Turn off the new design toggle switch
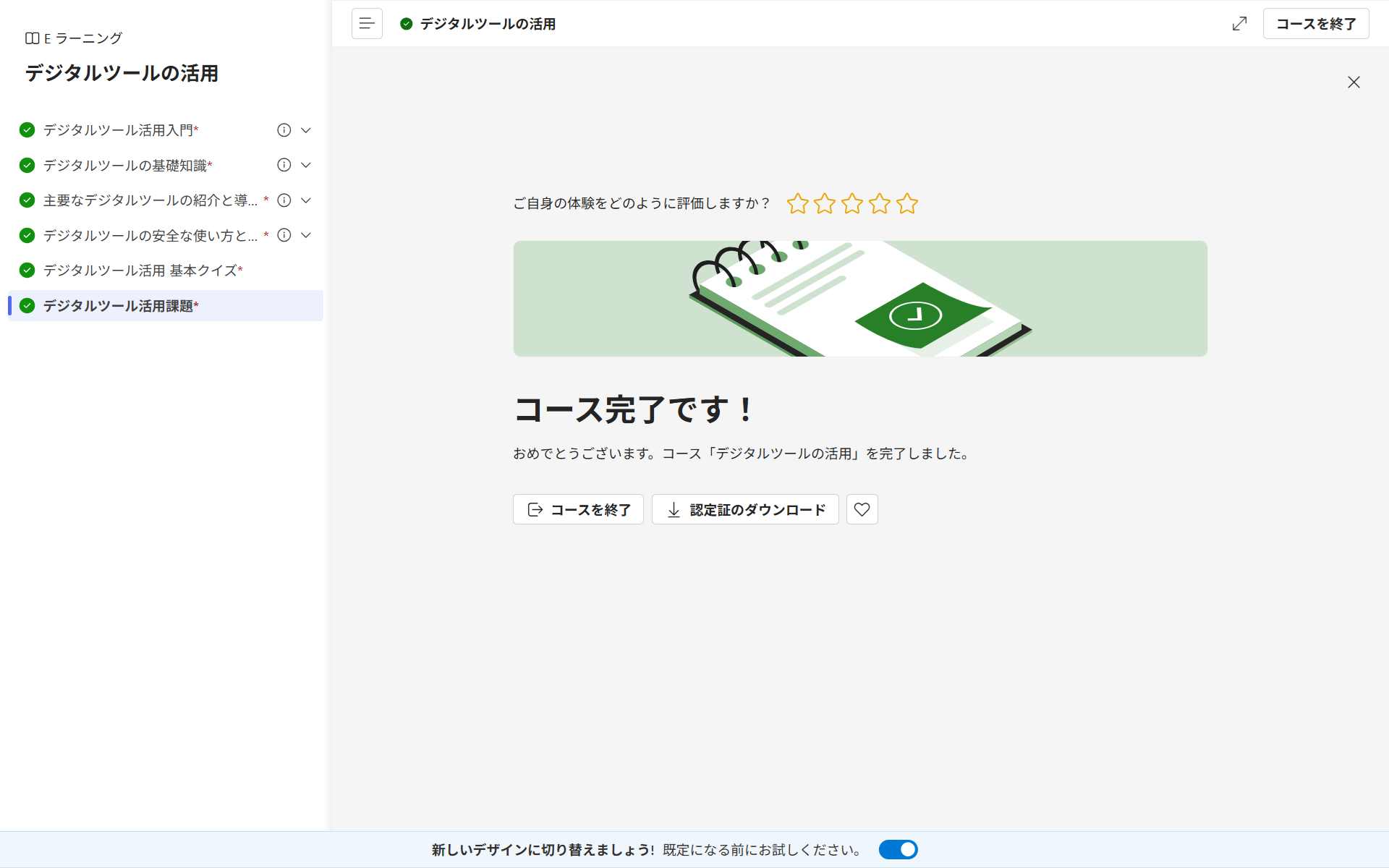 (x=899, y=849)
